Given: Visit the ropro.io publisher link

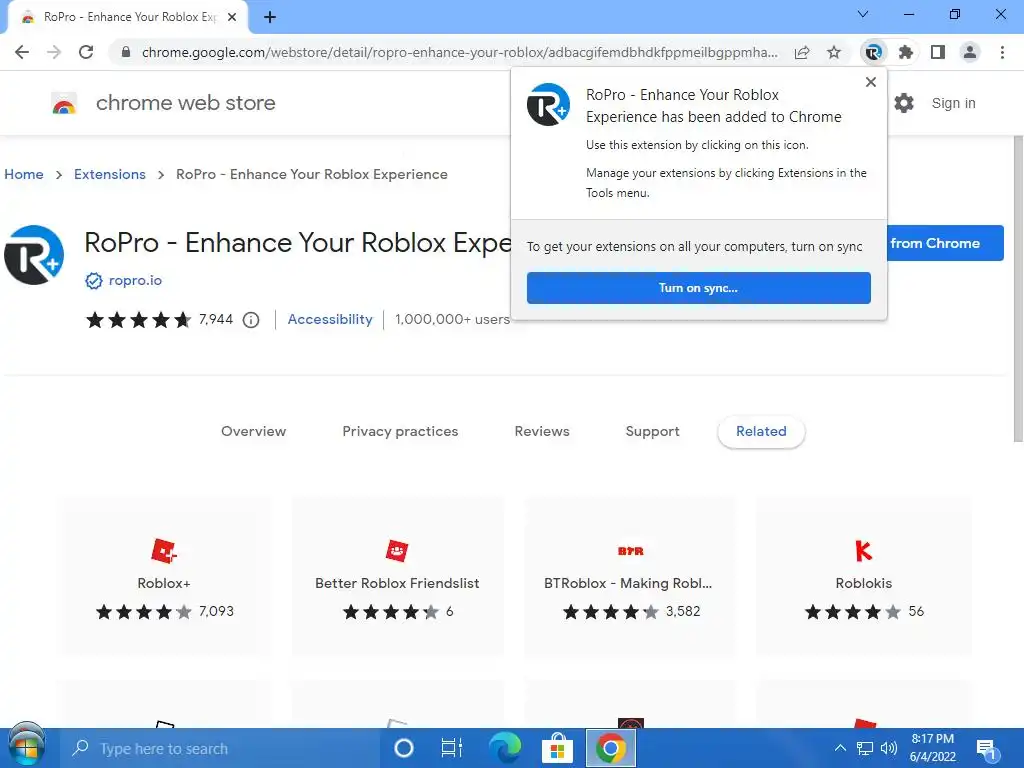Looking at the screenshot, I should point(135,280).
